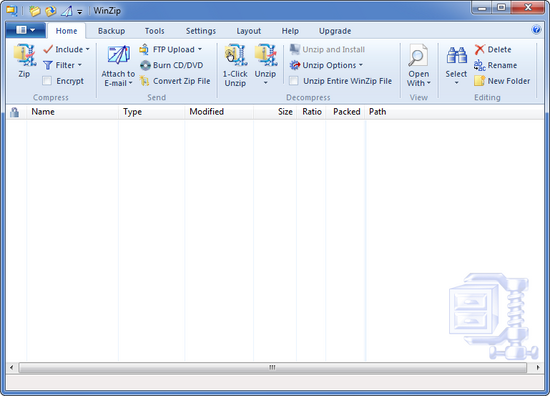Click the Convert Zip File icon
The height and width of the screenshot is (396, 550).
click(145, 81)
